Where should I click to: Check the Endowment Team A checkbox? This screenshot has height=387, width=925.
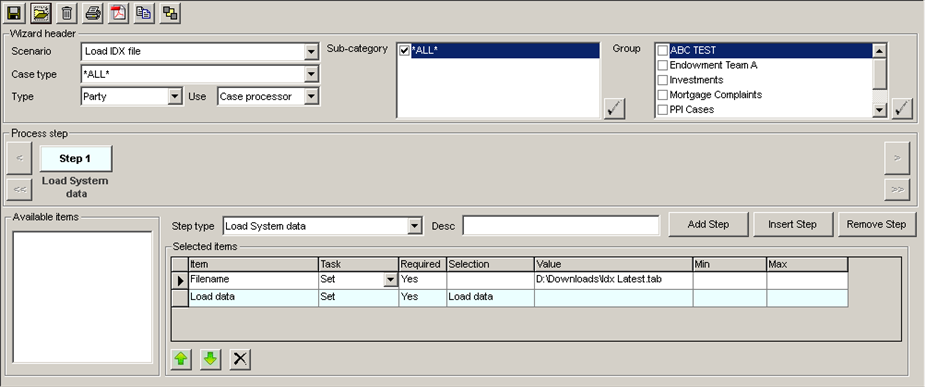[x=662, y=65]
